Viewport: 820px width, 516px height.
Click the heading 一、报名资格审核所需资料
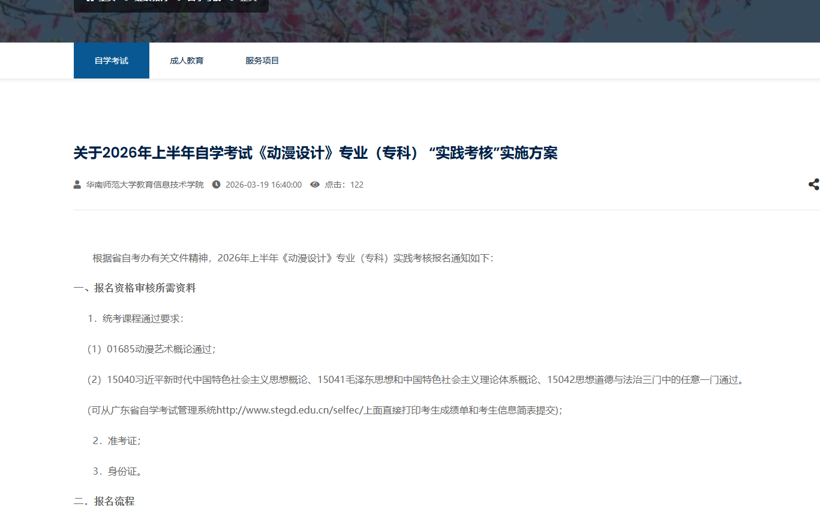[x=135, y=288]
